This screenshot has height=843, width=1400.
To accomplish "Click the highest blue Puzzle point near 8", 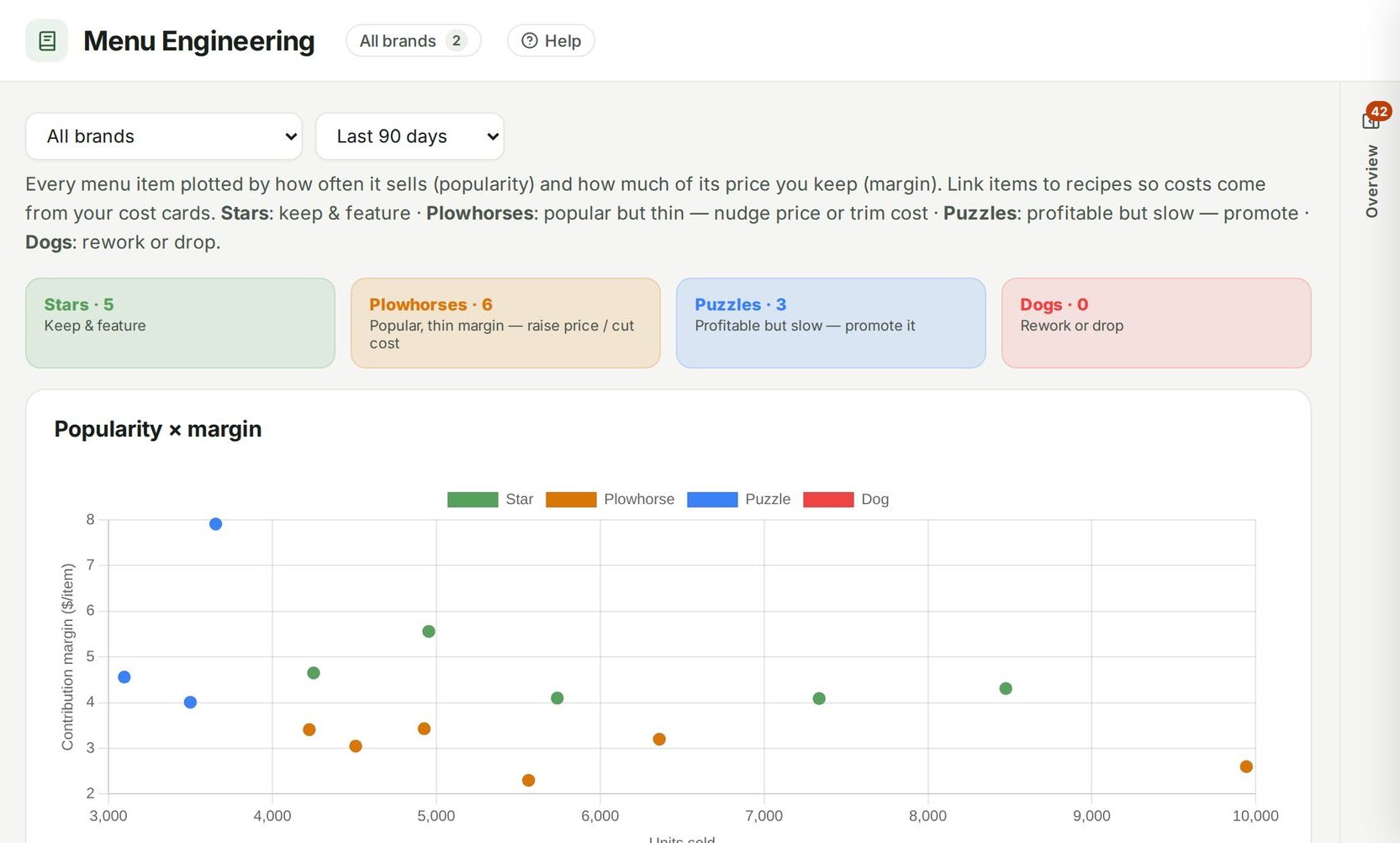I will click(x=215, y=524).
